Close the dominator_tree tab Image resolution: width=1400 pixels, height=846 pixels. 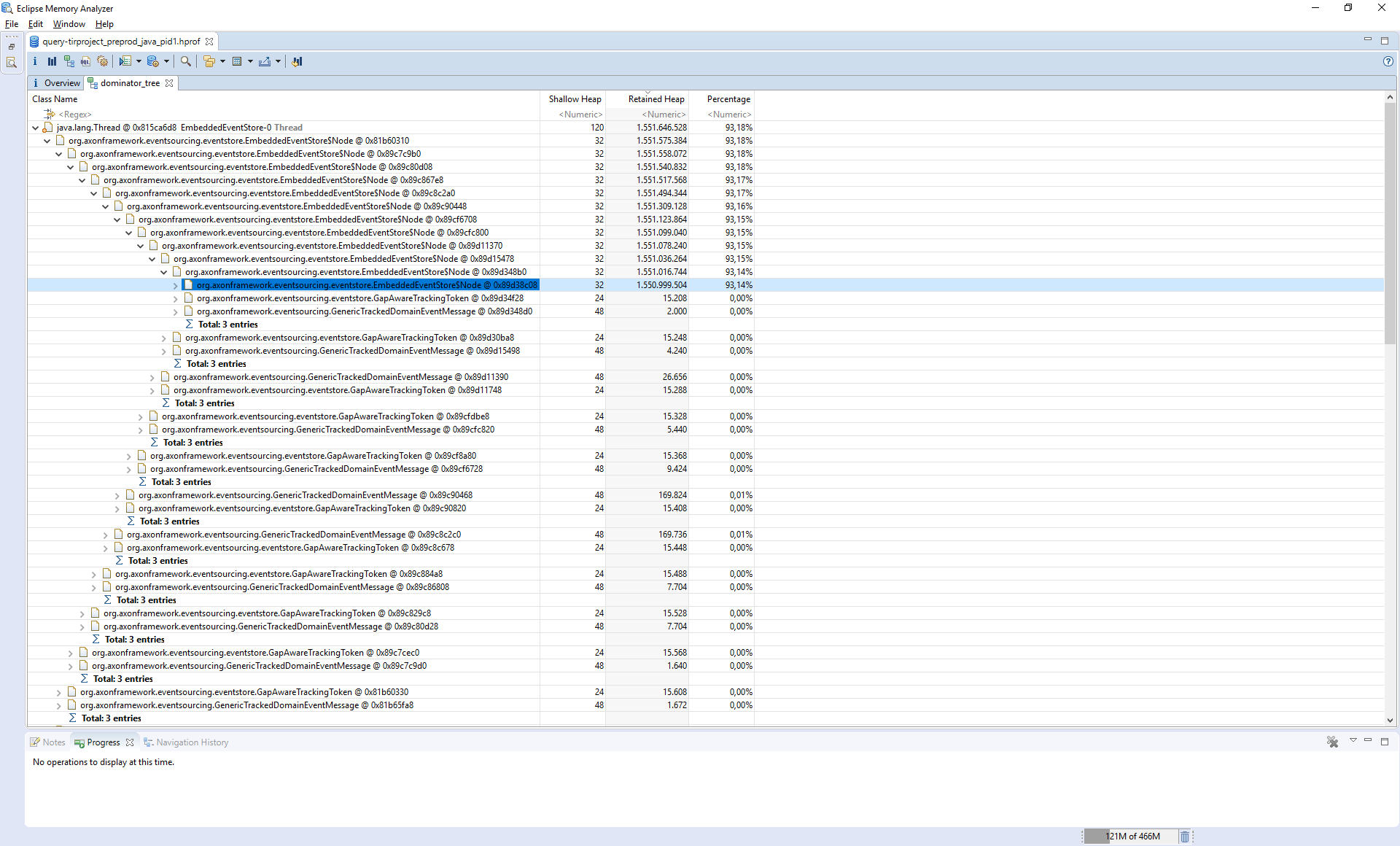pyautogui.click(x=169, y=83)
